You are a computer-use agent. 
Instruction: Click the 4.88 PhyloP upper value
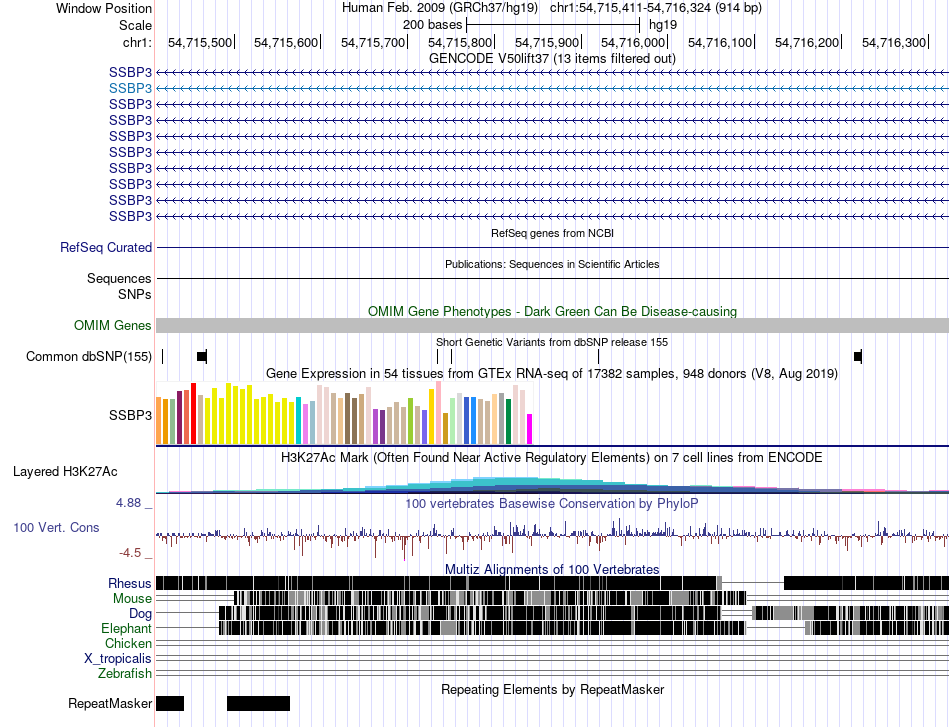(128, 503)
